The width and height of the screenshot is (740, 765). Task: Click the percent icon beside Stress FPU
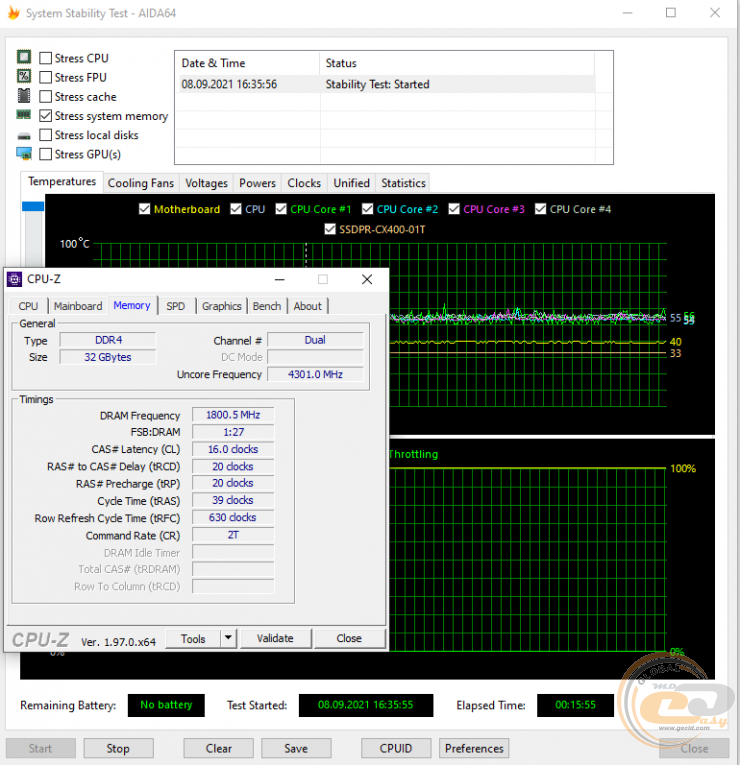pyautogui.click(x=24, y=76)
